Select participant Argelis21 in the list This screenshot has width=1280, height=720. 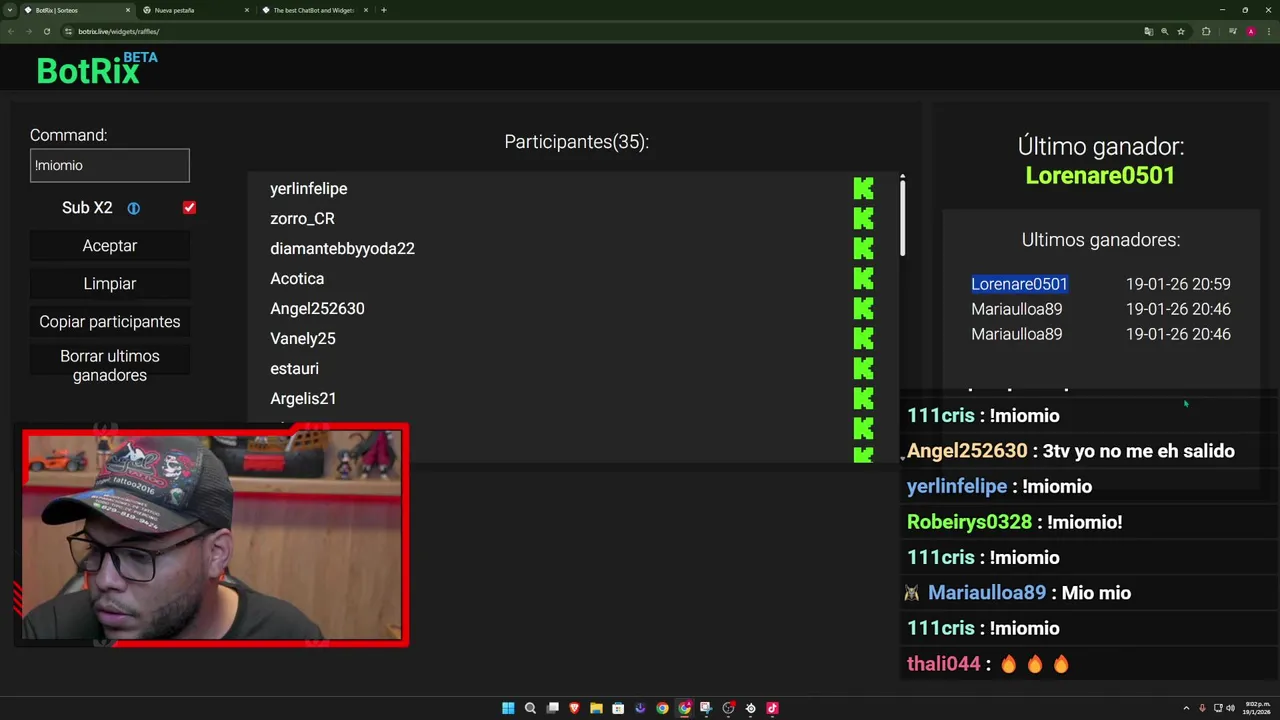tap(303, 398)
